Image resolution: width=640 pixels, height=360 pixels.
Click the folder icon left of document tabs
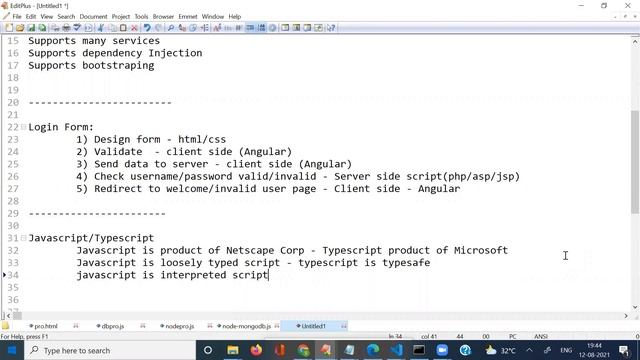[x=6, y=326]
